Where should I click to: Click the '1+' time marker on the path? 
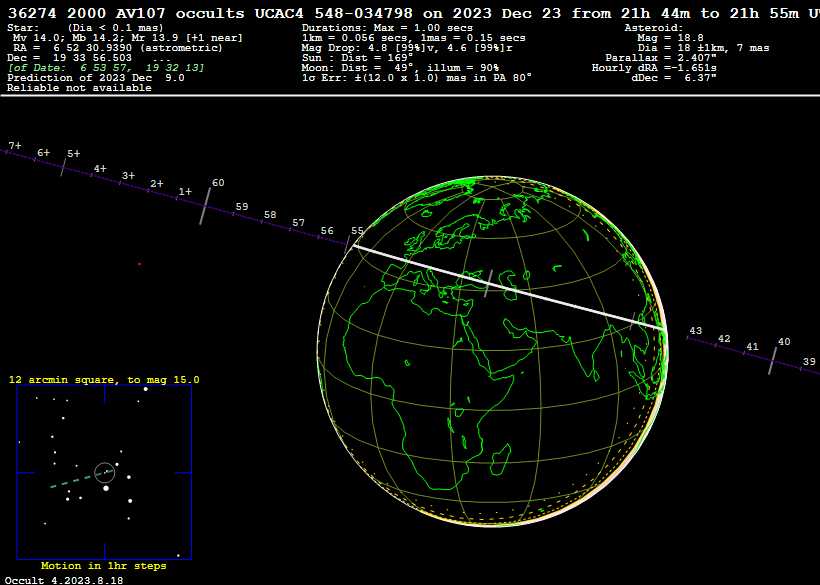(x=185, y=192)
